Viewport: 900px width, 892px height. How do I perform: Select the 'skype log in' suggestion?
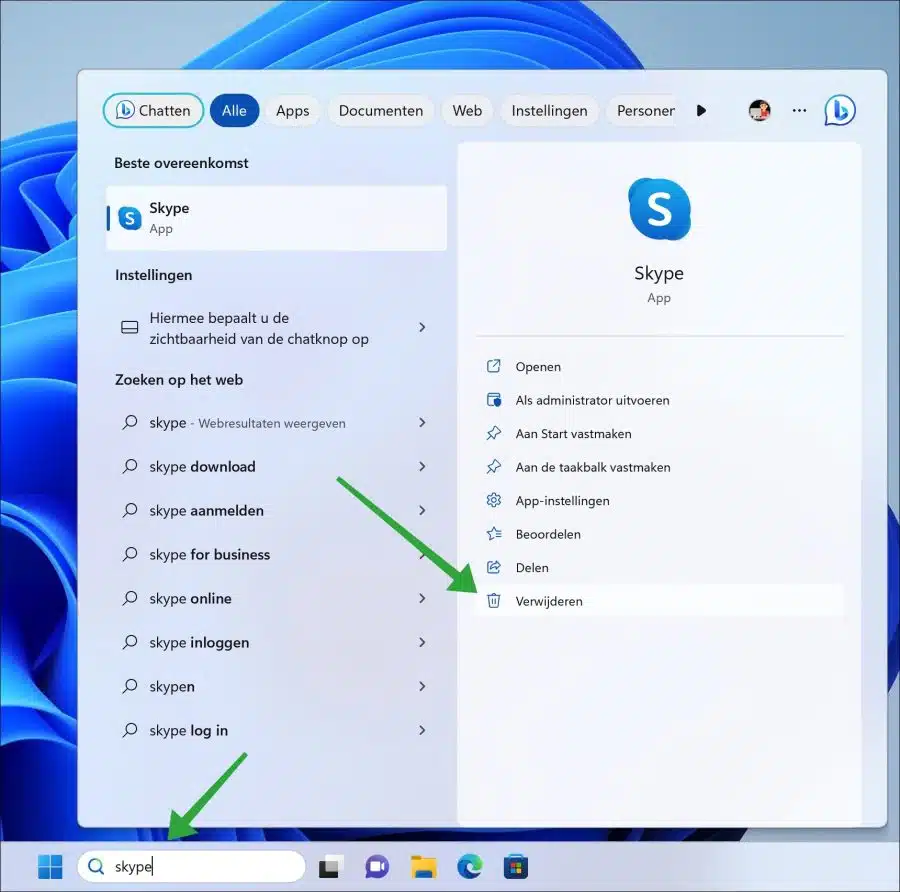(x=276, y=730)
